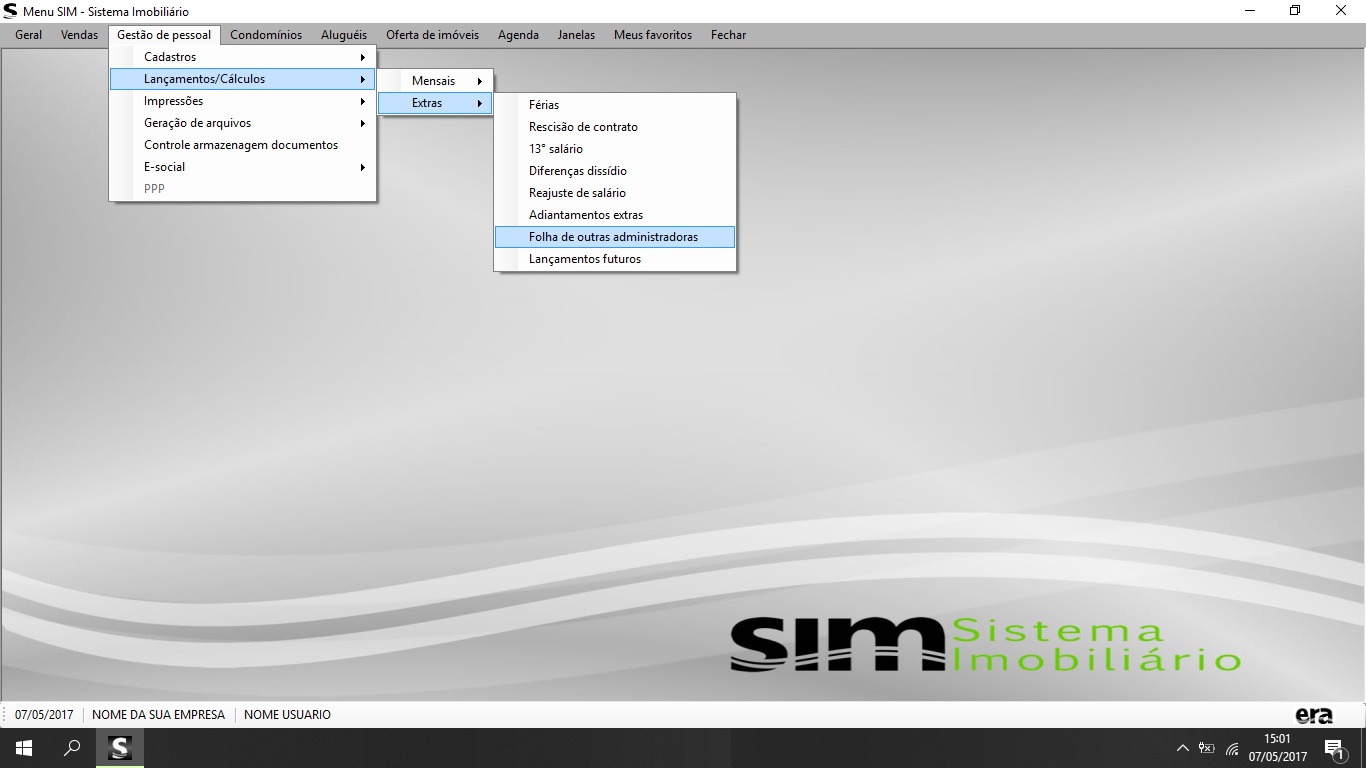Expand the Extras submenu
Image resolution: width=1366 pixels, height=768 pixels.
point(435,103)
